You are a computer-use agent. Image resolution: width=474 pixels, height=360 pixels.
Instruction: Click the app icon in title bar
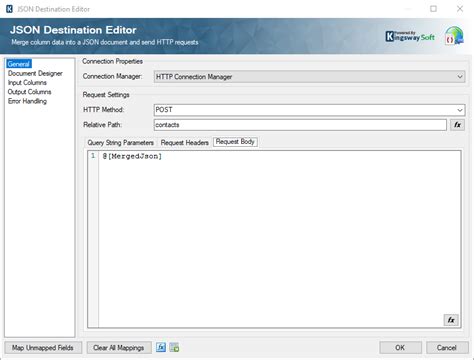(9, 9)
